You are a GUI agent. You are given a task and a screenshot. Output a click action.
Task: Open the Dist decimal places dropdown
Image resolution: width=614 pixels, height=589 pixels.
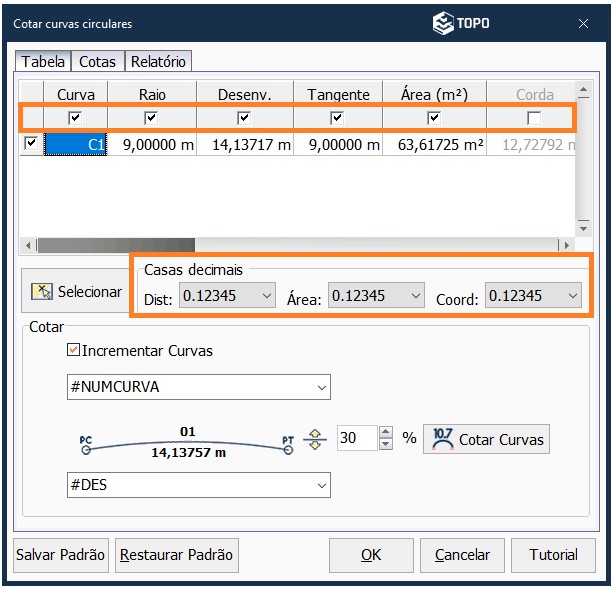266,296
